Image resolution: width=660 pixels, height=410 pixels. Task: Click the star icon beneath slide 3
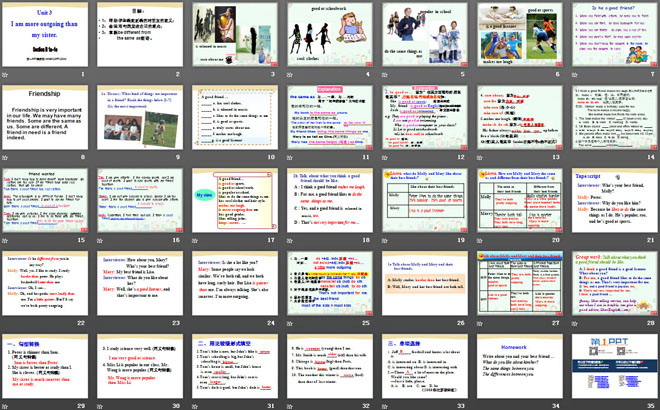[x=194, y=74]
